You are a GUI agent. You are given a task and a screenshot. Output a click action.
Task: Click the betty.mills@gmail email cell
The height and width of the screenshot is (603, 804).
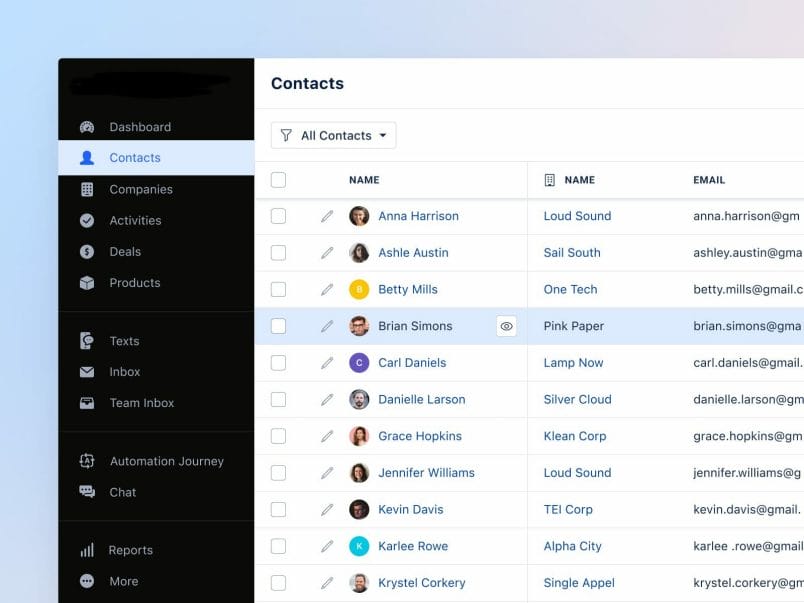[748, 290]
